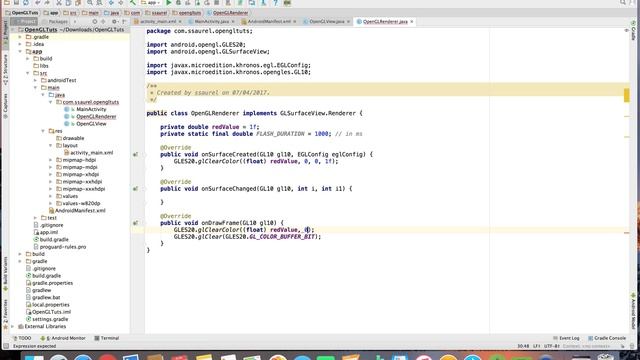Run the app with green play icon
640x360 pixels.
click(169, 2)
